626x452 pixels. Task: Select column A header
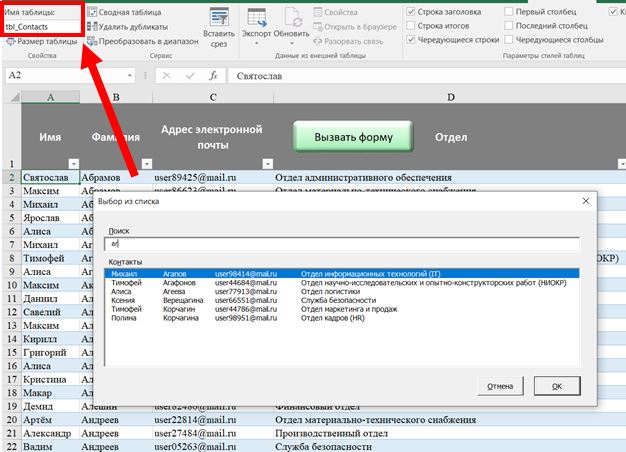pos(50,97)
